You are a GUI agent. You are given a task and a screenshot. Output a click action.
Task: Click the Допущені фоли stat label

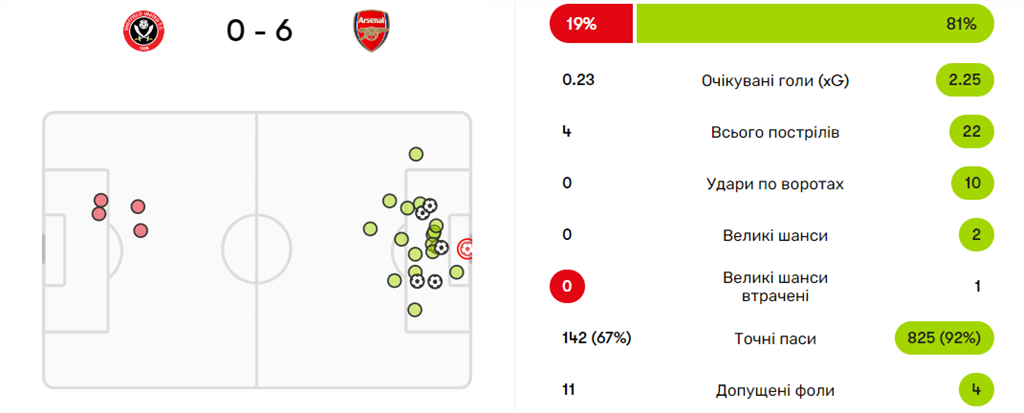click(x=775, y=390)
